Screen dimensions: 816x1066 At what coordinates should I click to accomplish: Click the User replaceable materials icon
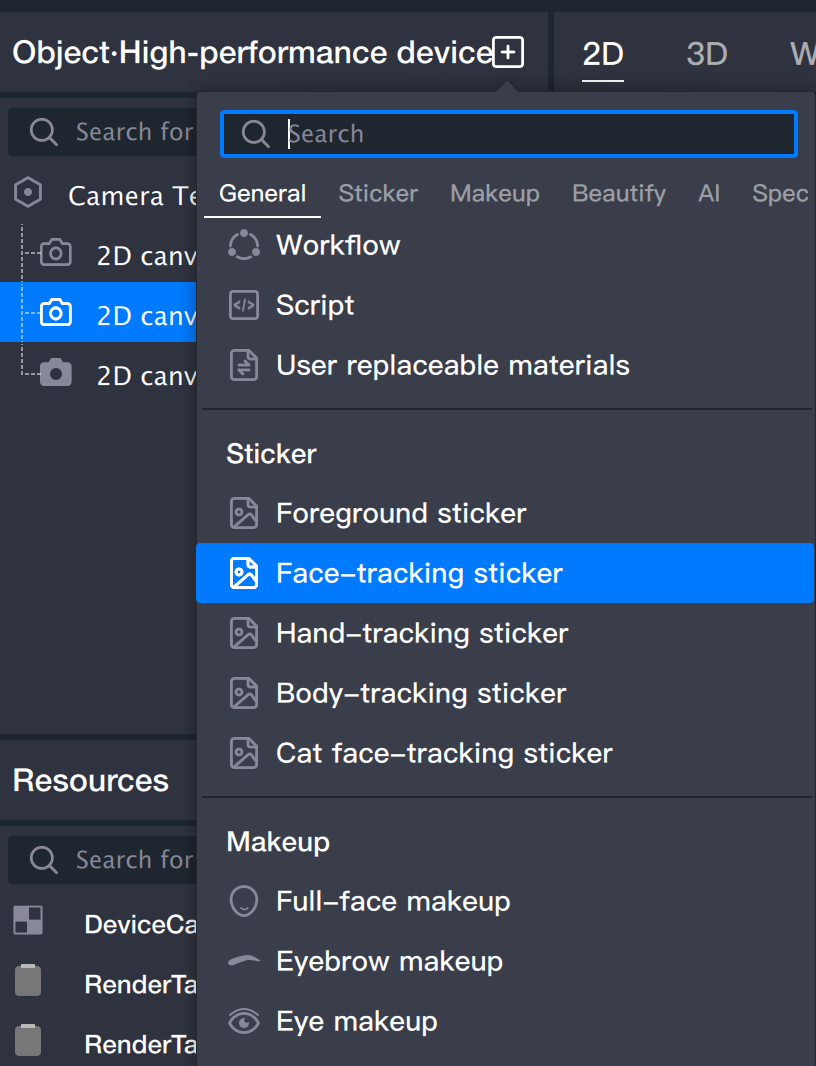click(x=244, y=365)
